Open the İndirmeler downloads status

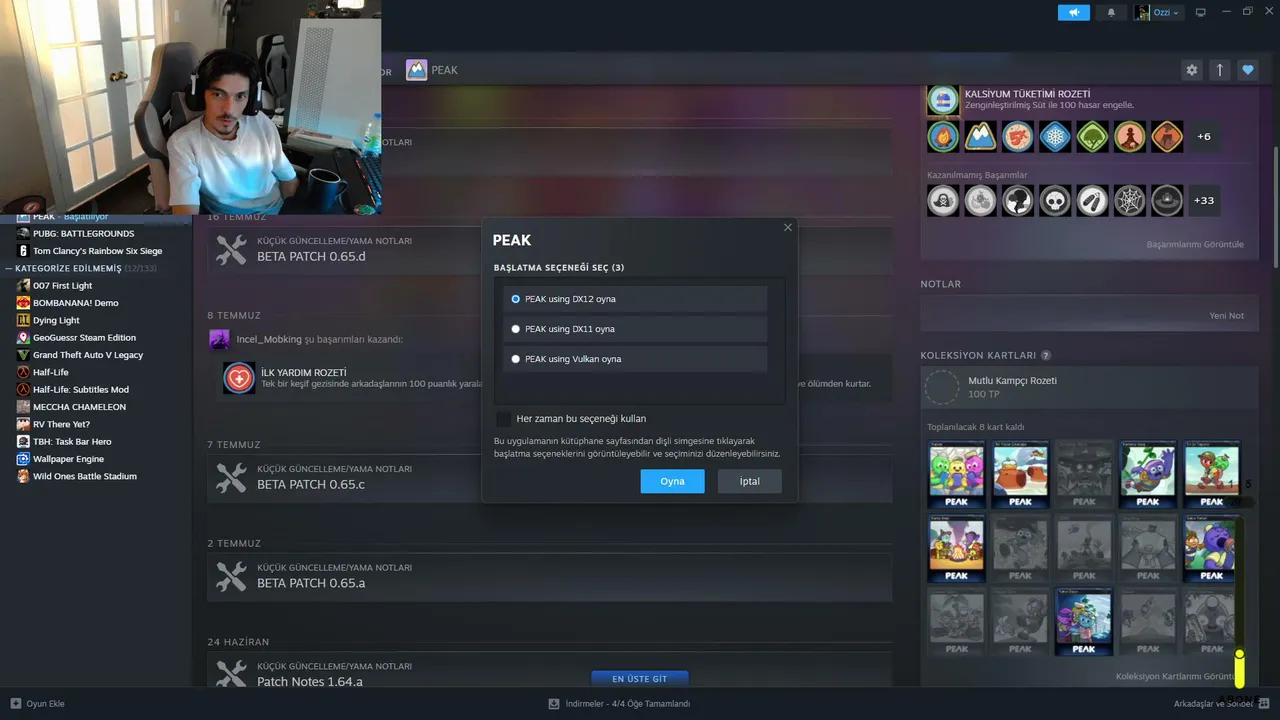point(619,704)
